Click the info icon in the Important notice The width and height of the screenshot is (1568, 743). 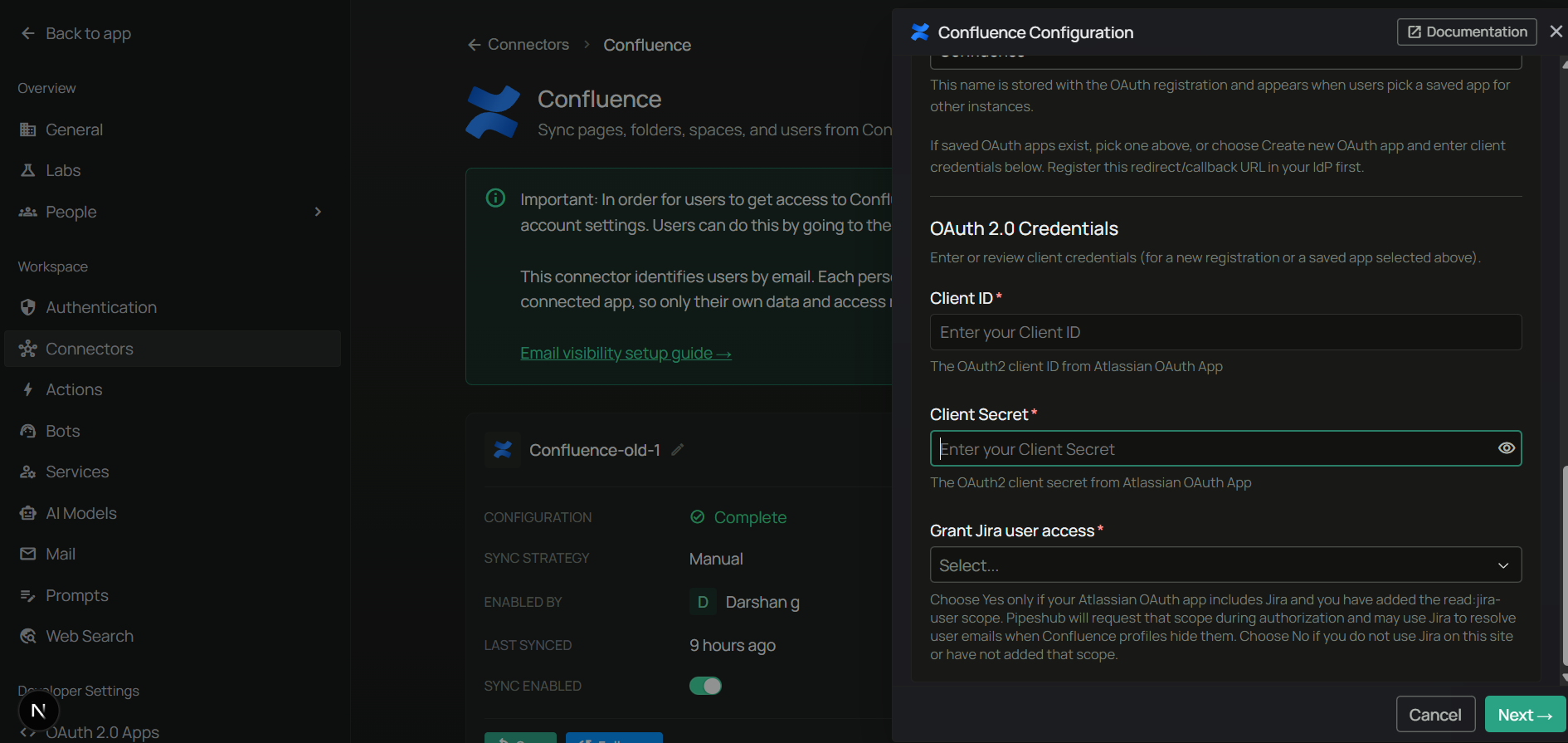(x=495, y=198)
